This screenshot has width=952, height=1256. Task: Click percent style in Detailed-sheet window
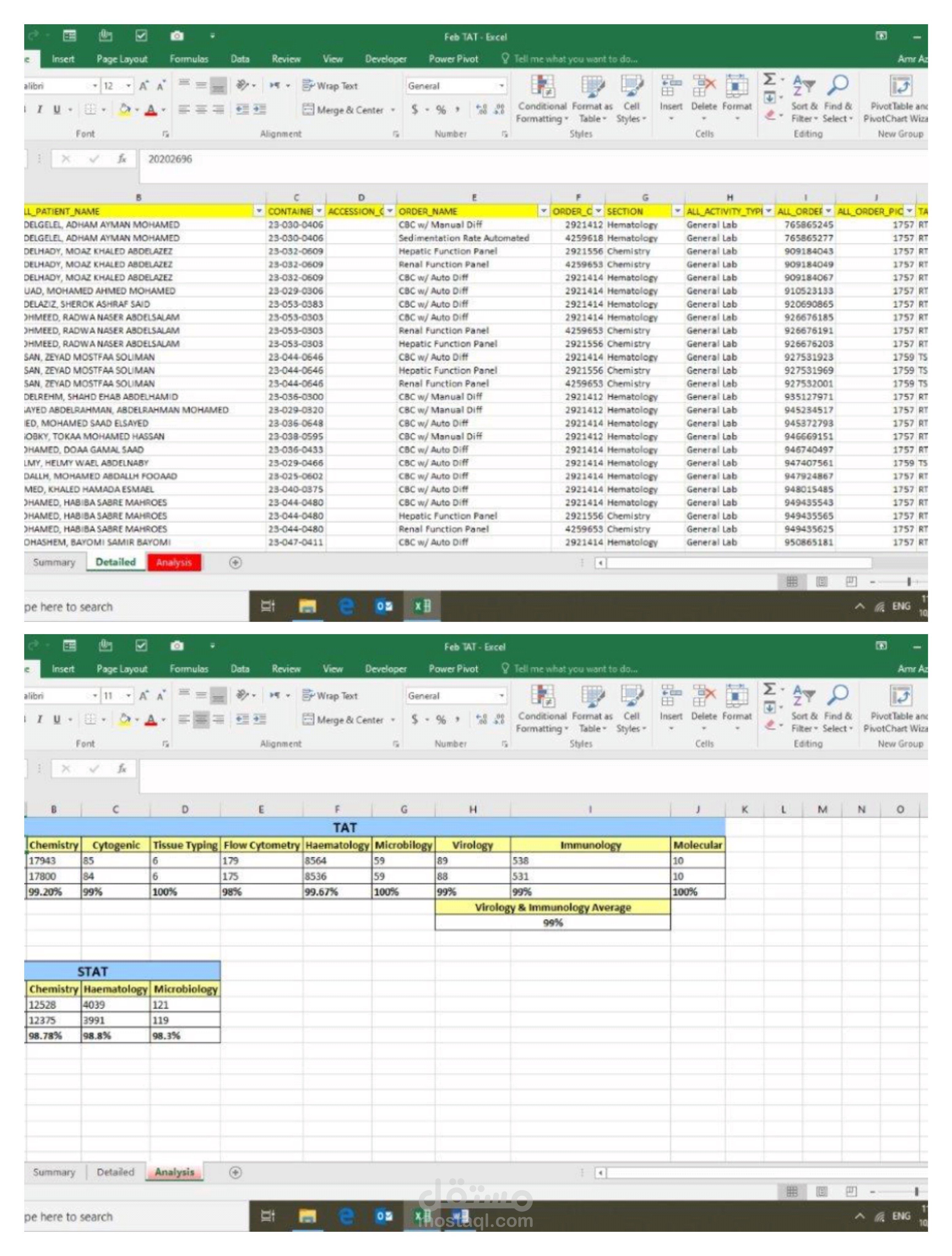click(x=440, y=109)
